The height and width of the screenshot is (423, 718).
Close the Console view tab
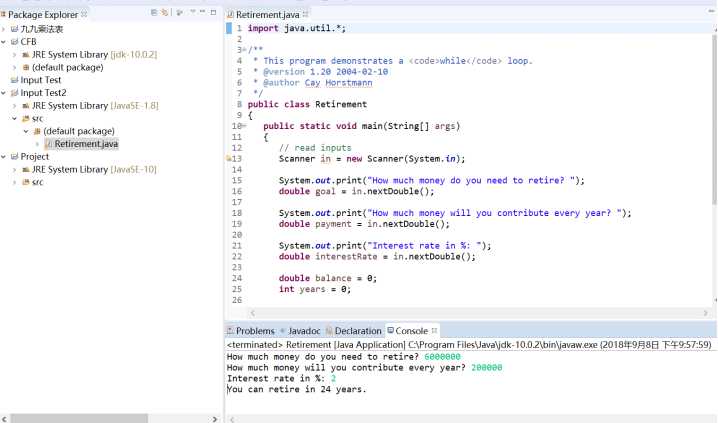tap(435, 330)
